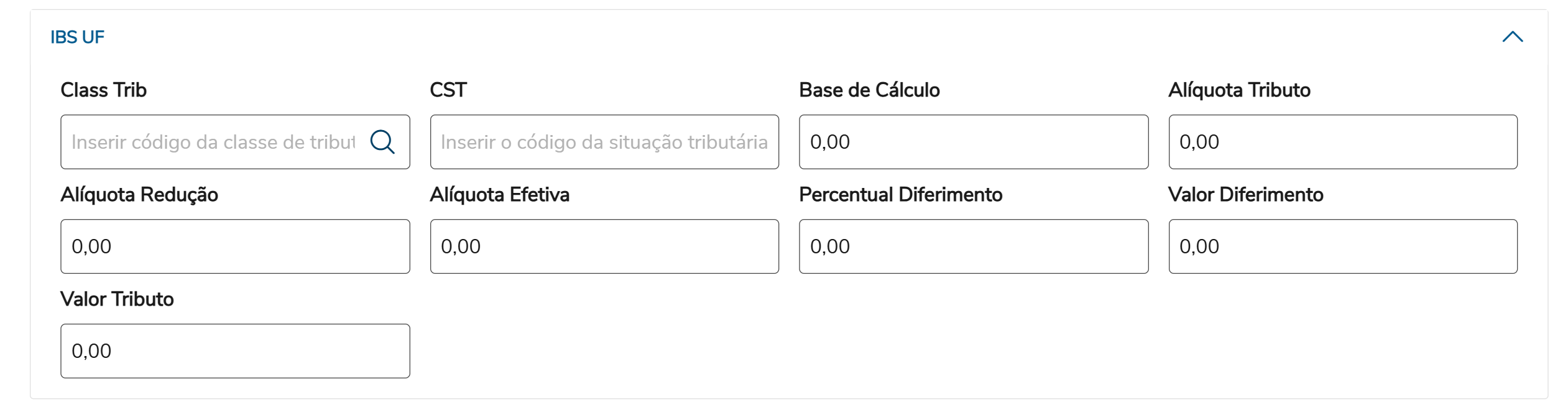Click the "Base de Cálculo" label text

pyautogui.click(x=869, y=90)
